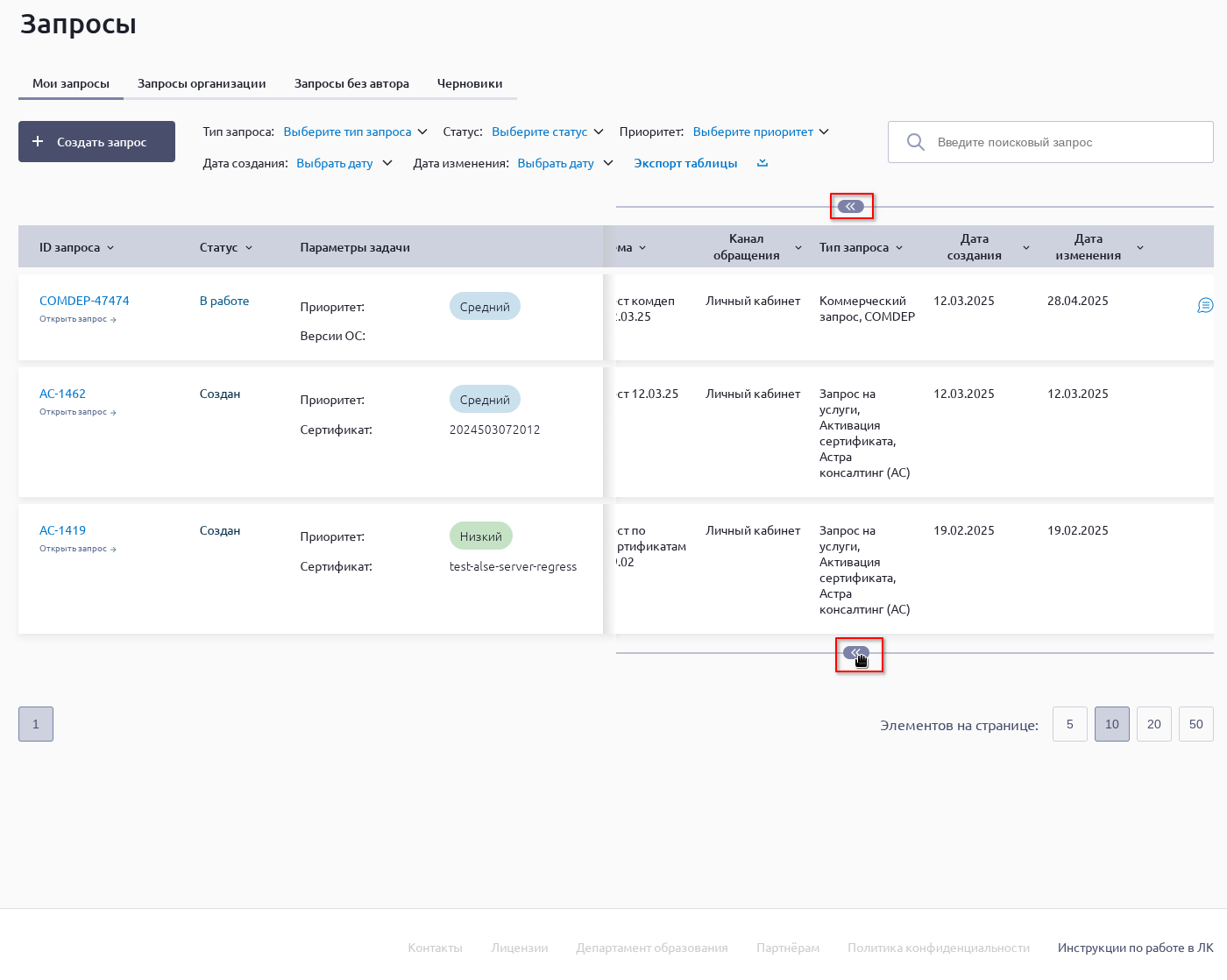Open request AC-1462 link
This screenshot has height=980, width=1227.
[62, 394]
